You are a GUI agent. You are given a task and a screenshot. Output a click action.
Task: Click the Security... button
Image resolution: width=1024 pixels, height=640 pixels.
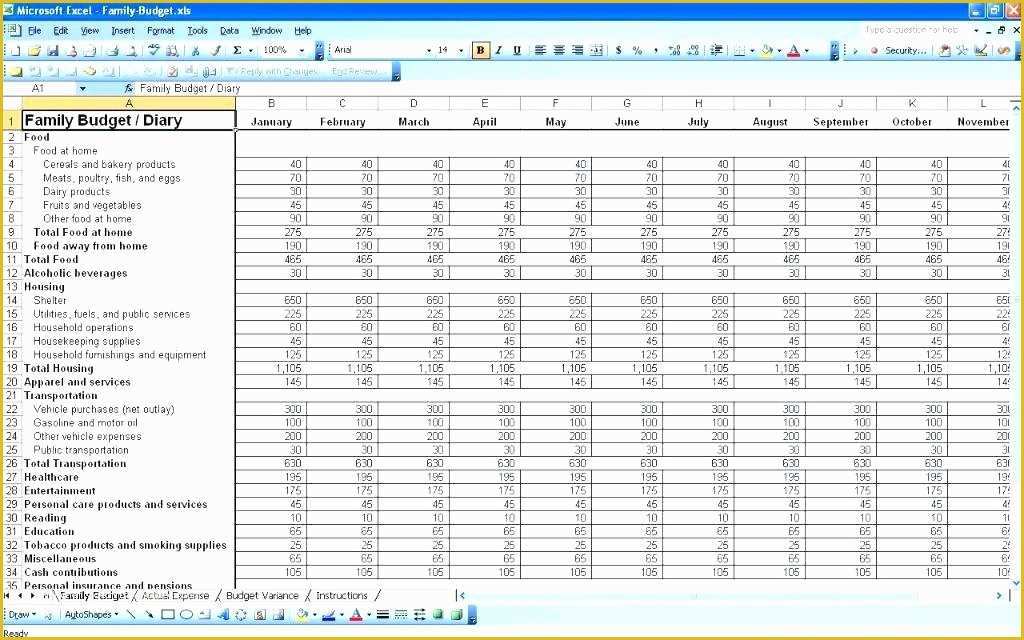point(899,50)
